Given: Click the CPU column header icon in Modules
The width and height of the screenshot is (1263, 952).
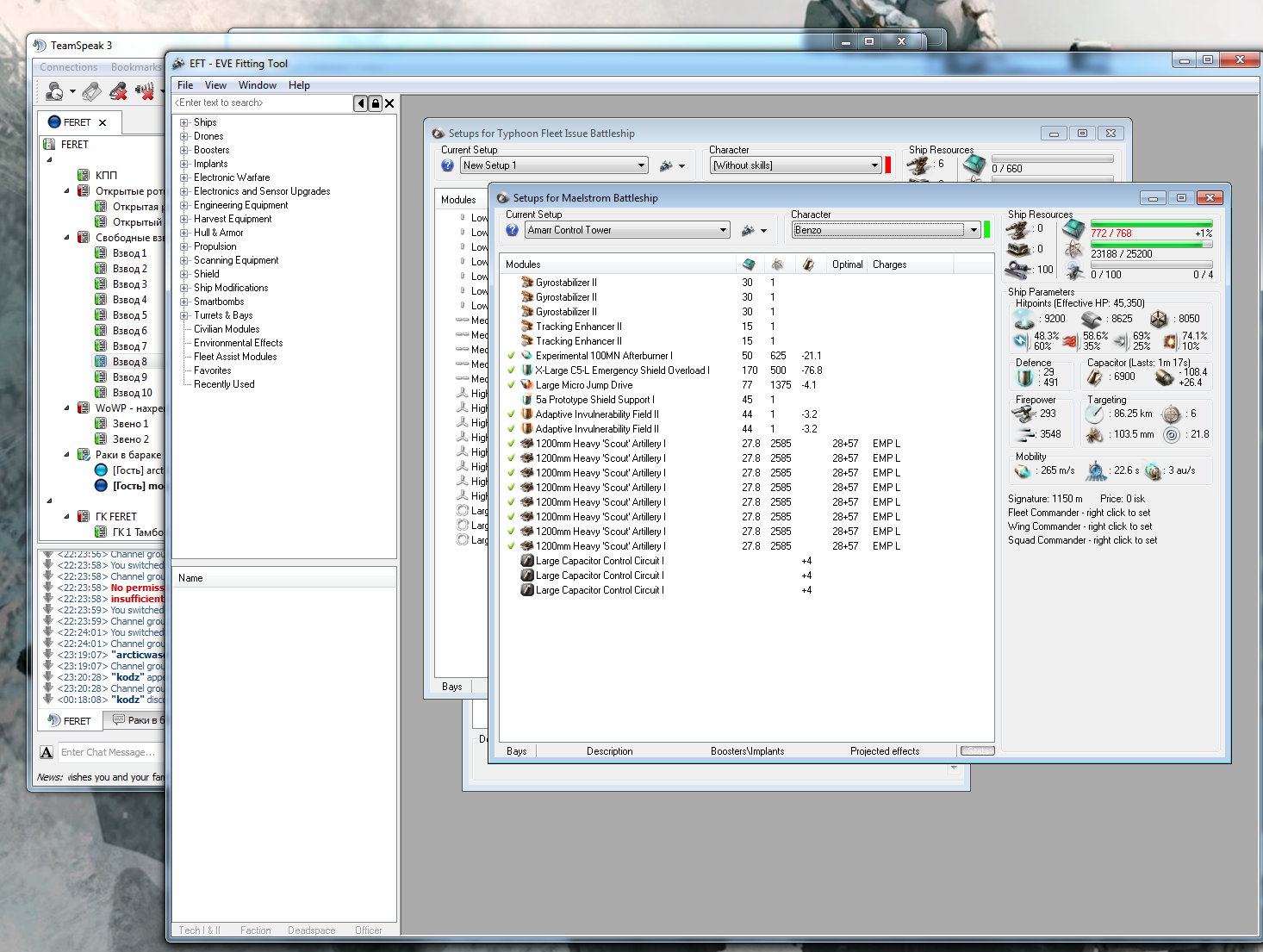Looking at the screenshot, I should (748, 264).
